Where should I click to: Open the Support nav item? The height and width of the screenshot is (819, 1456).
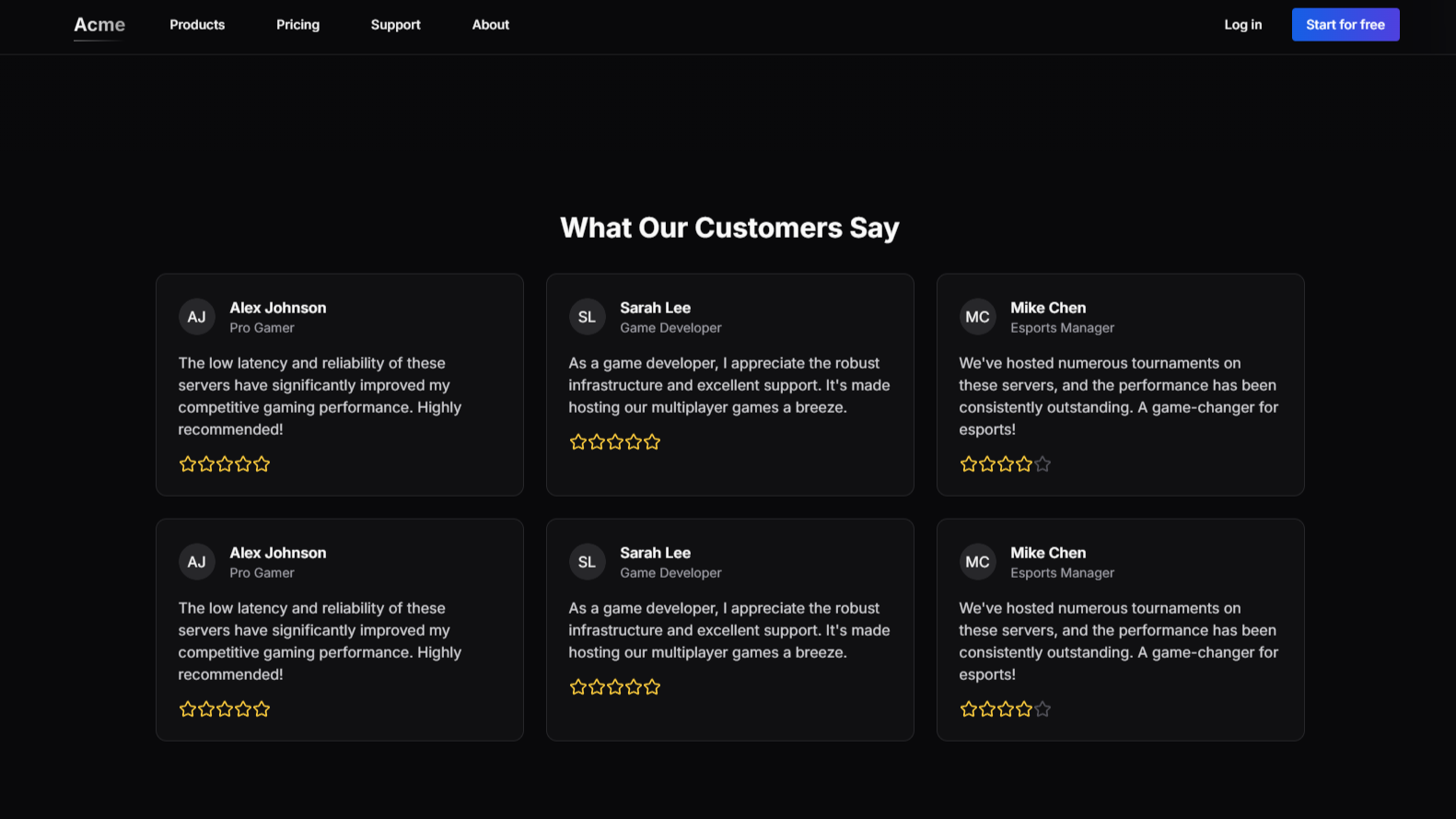tap(395, 25)
